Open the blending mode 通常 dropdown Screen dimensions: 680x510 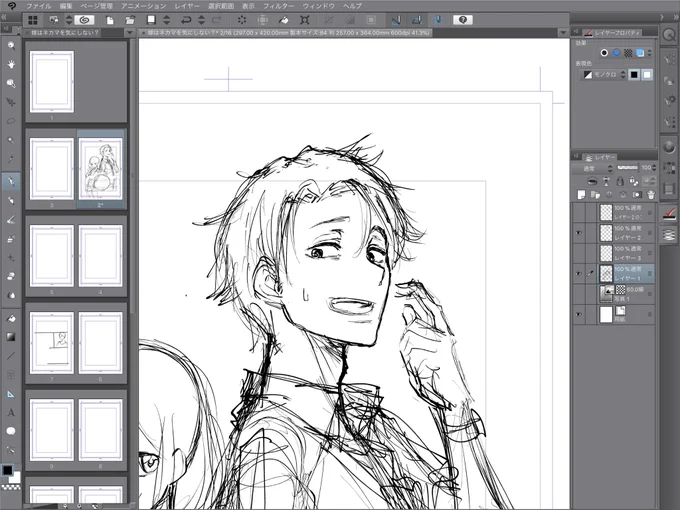pos(592,168)
